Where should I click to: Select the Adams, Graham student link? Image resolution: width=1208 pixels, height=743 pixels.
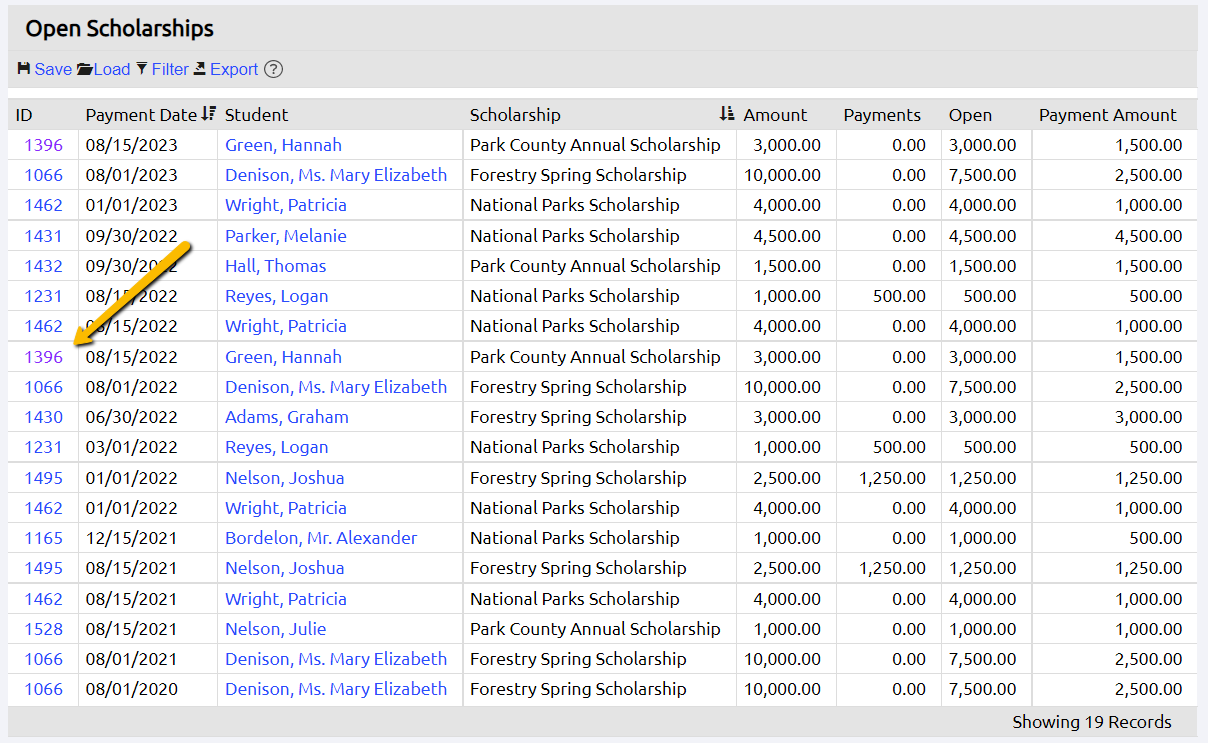(286, 417)
